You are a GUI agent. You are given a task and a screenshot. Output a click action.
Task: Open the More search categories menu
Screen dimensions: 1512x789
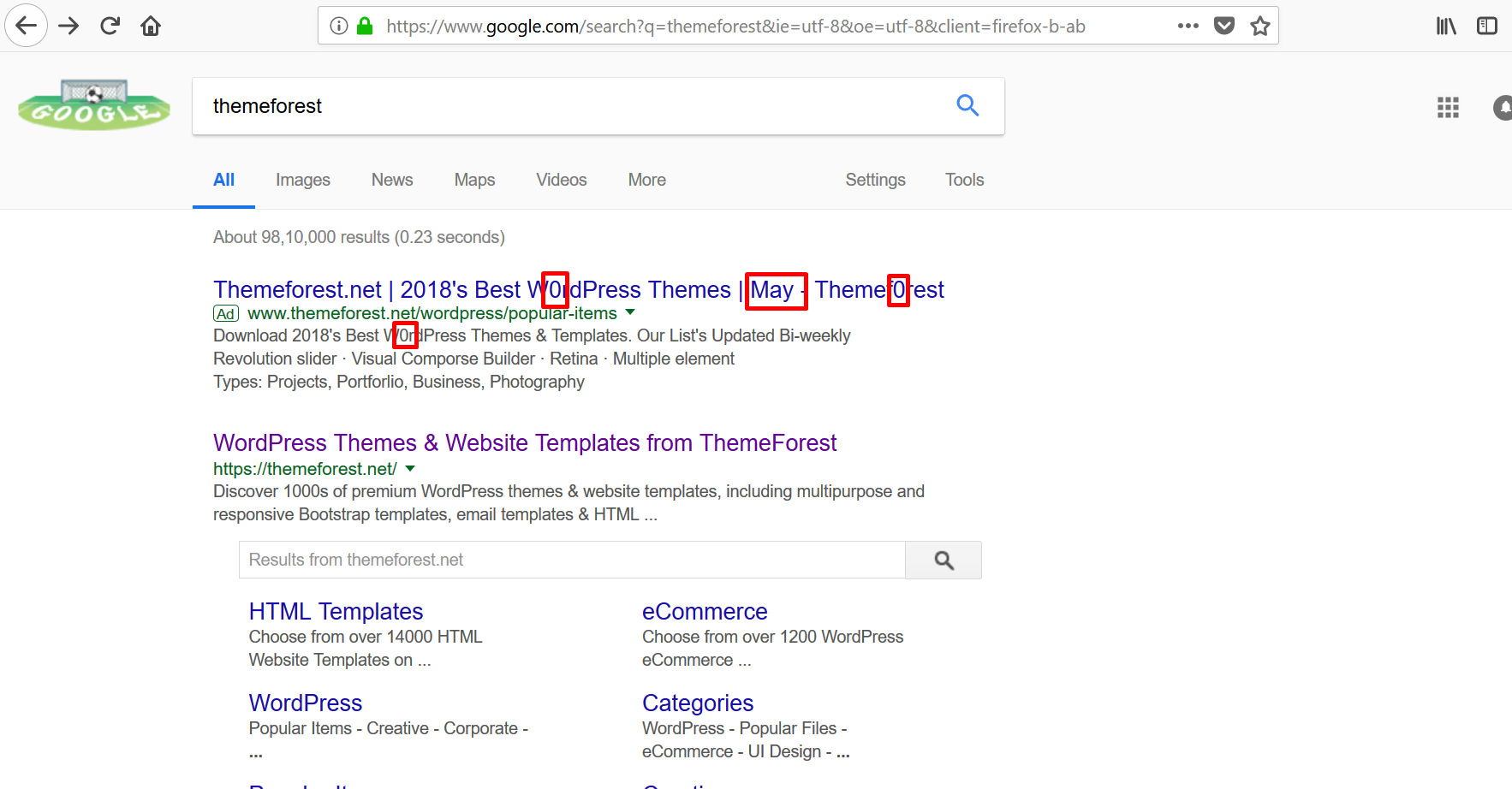click(x=647, y=180)
